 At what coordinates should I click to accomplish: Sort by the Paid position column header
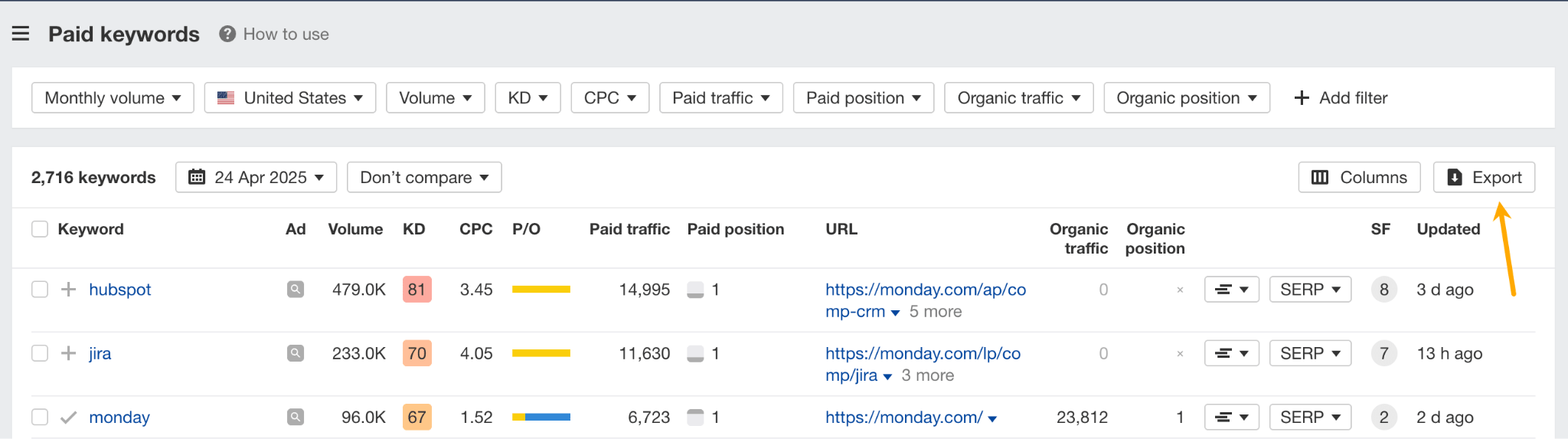click(x=736, y=229)
